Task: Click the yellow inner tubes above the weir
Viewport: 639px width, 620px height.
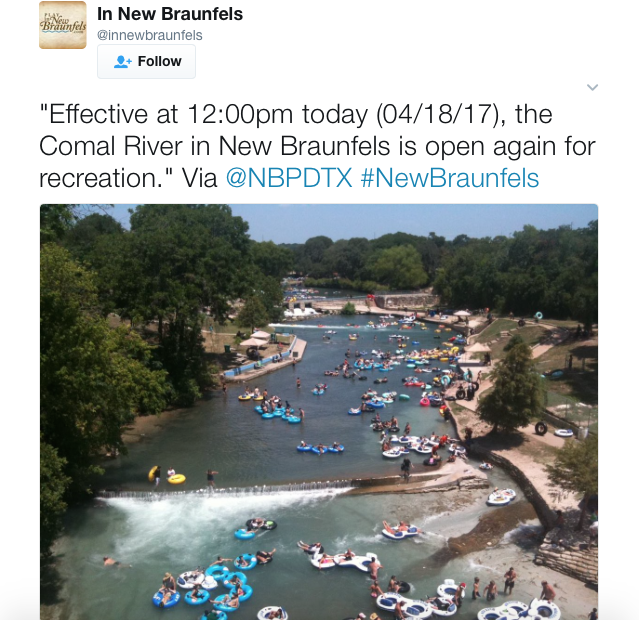Action: point(167,476)
